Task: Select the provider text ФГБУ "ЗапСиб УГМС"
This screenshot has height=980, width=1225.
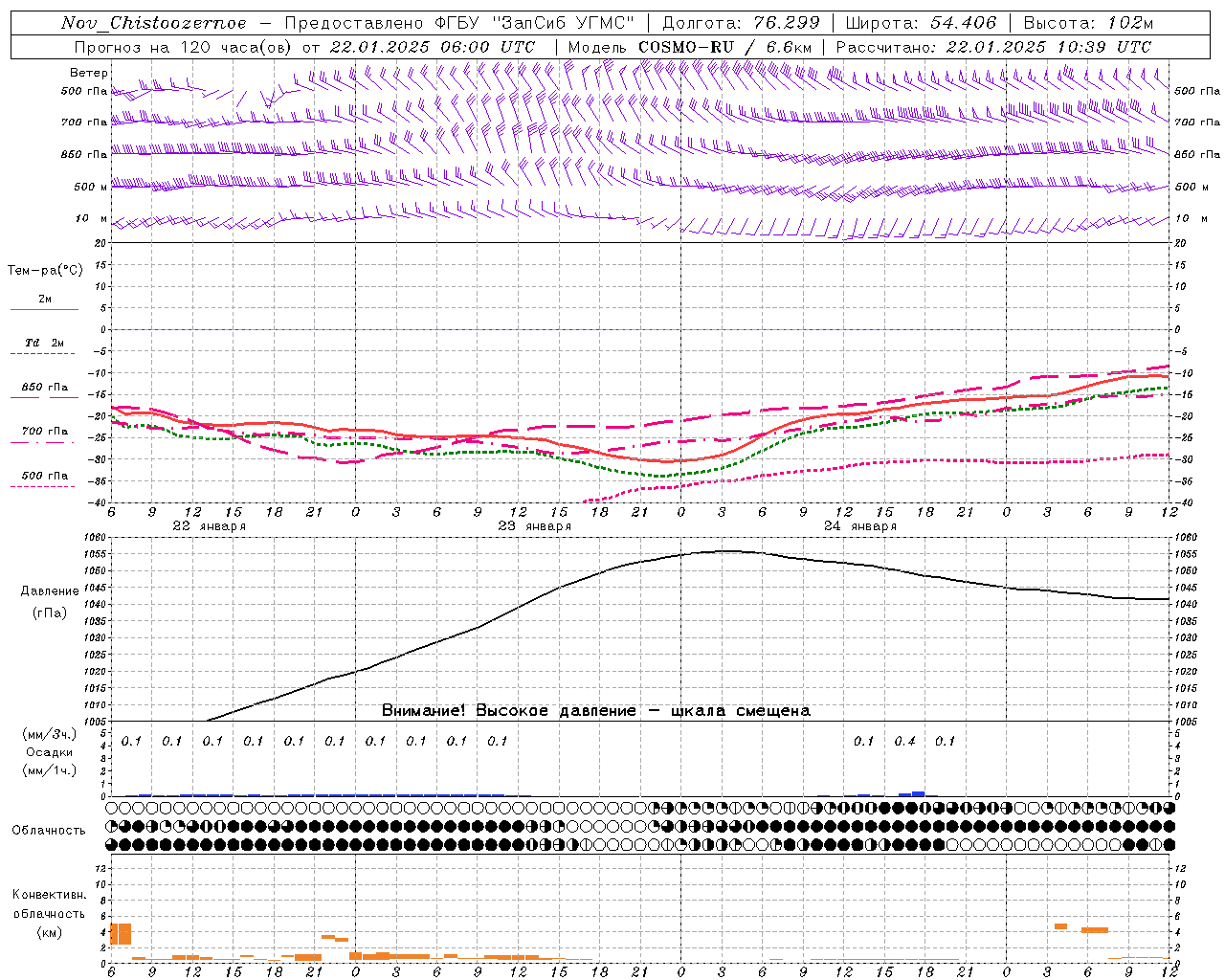Action: [x=535, y=23]
